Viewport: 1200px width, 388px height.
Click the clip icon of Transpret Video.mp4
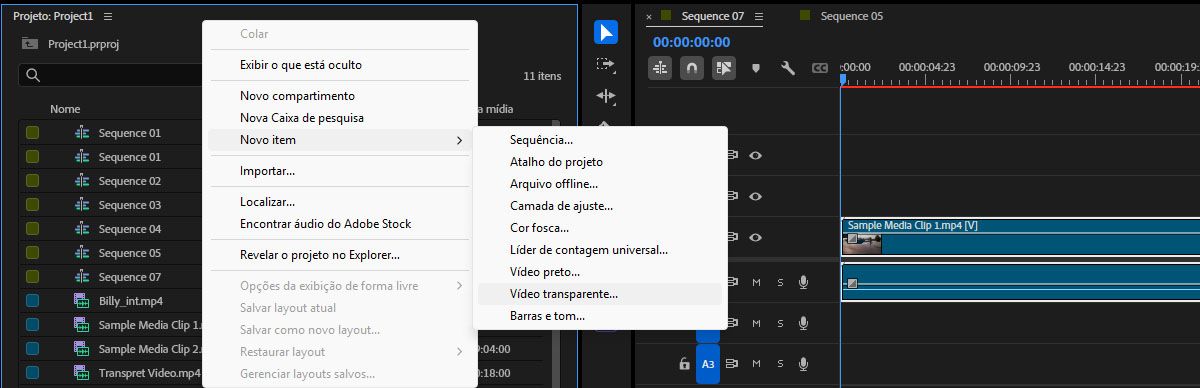click(x=82, y=373)
